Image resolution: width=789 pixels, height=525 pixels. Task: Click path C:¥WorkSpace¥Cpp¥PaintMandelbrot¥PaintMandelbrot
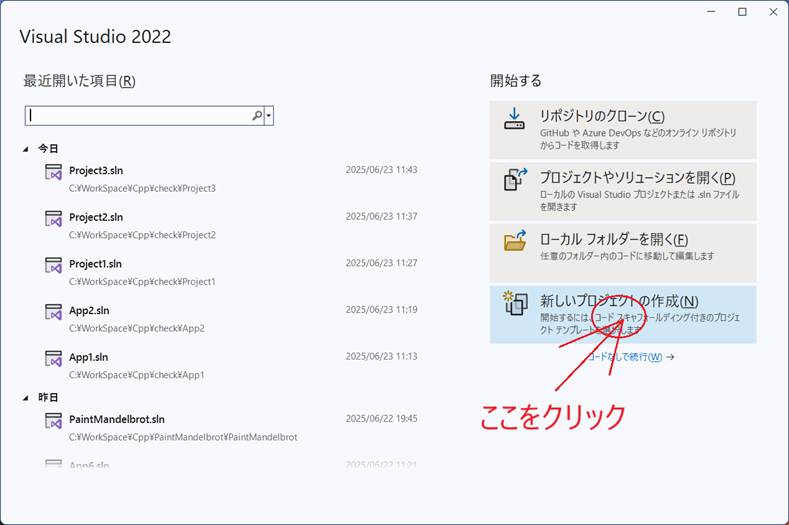click(x=183, y=437)
